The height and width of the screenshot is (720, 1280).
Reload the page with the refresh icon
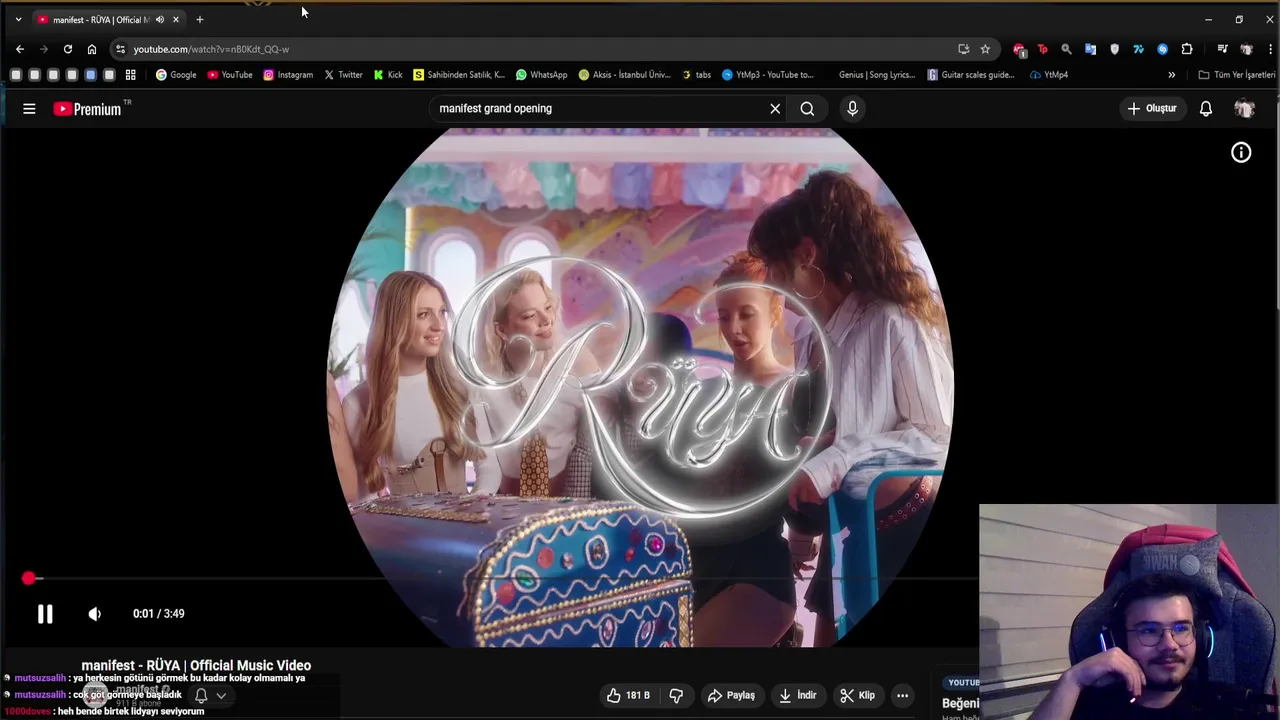coord(67,49)
